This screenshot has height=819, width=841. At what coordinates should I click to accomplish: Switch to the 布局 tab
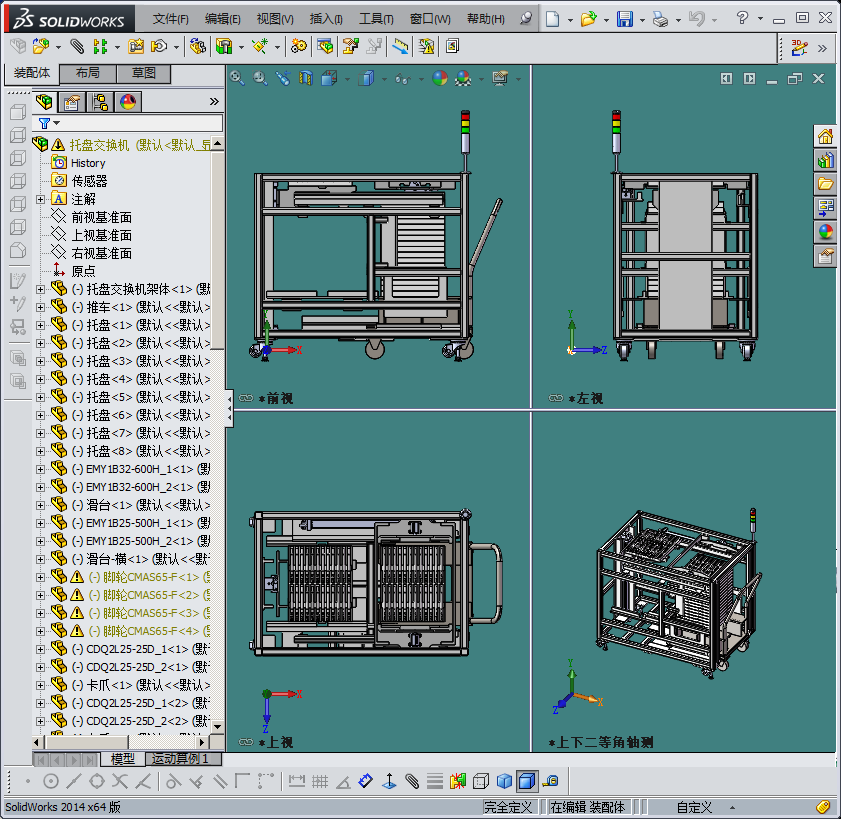pos(88,73)
